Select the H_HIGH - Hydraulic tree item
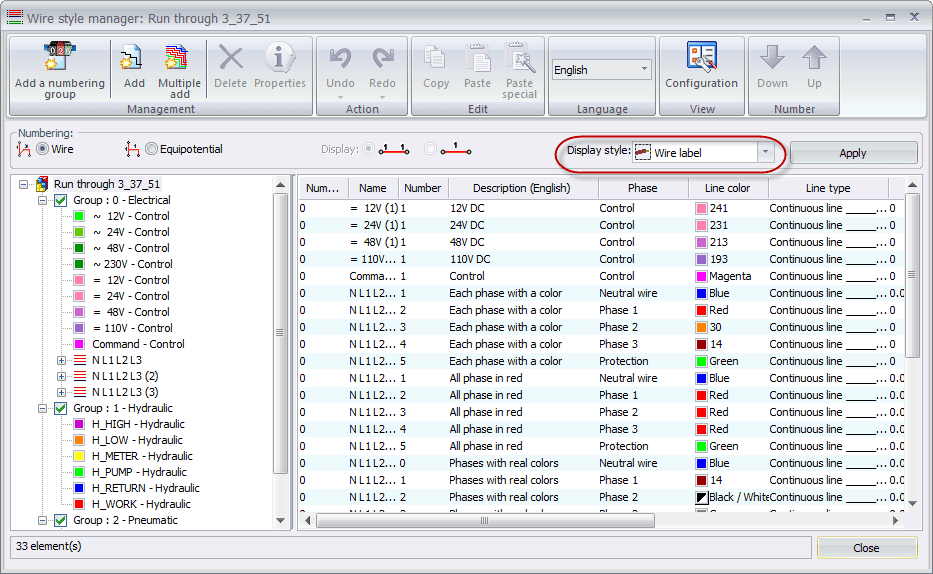 (138, 424)
